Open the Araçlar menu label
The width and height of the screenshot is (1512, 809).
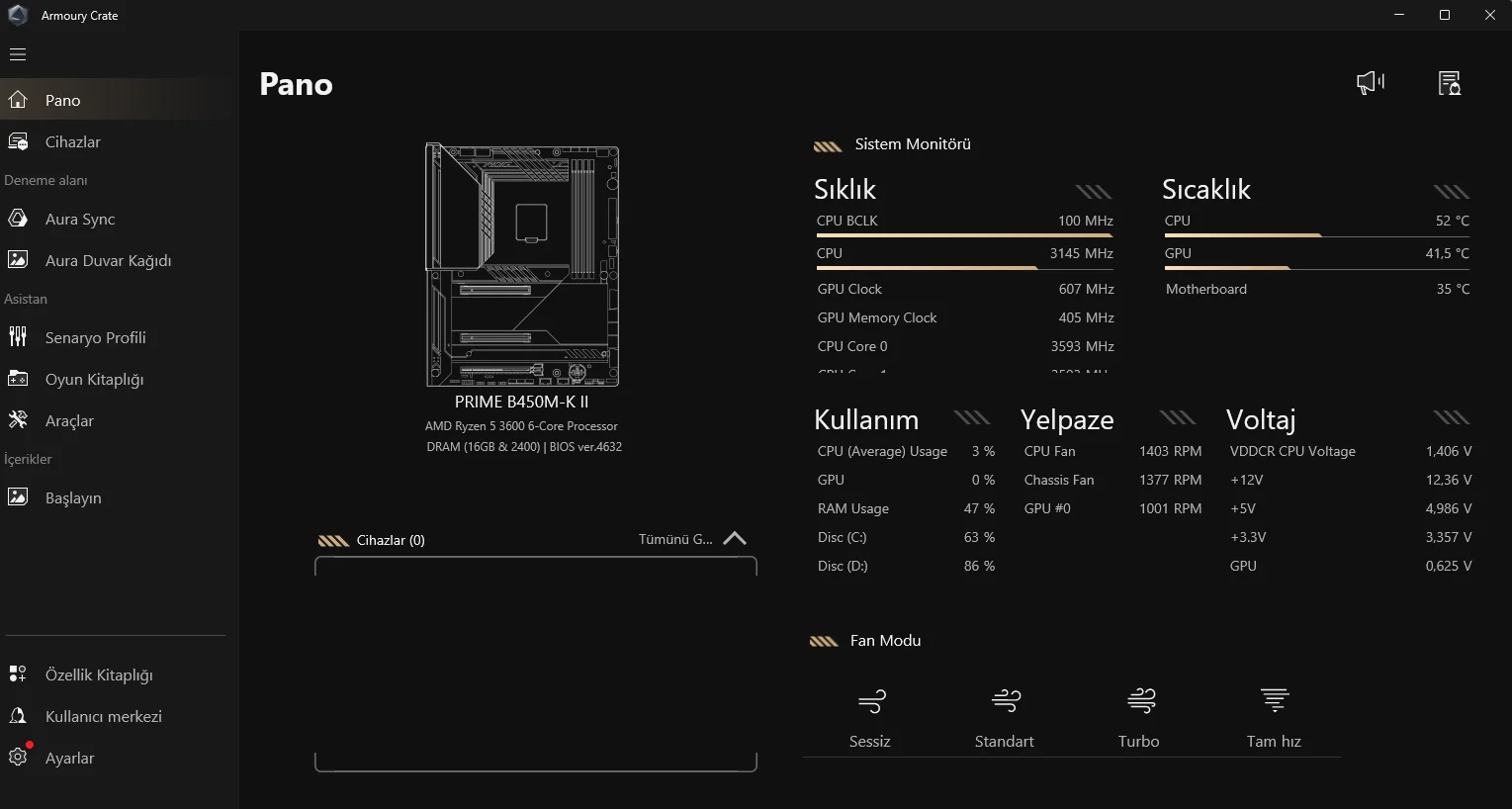(x=69, y=420)
